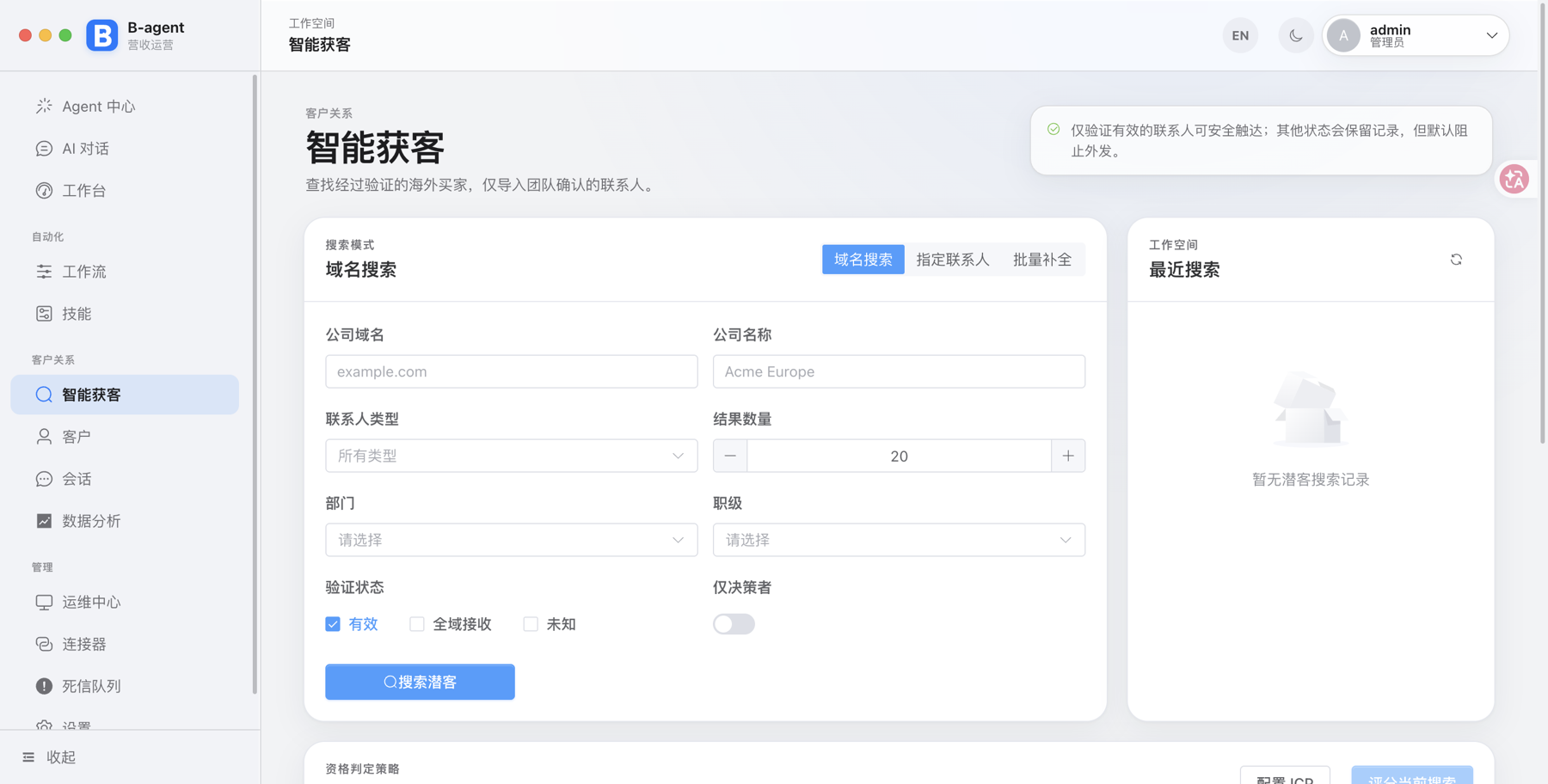This screenshot has width=1548, height=784.
Task: Decrease 结果数量 with minus button
Action: [730, 456]
